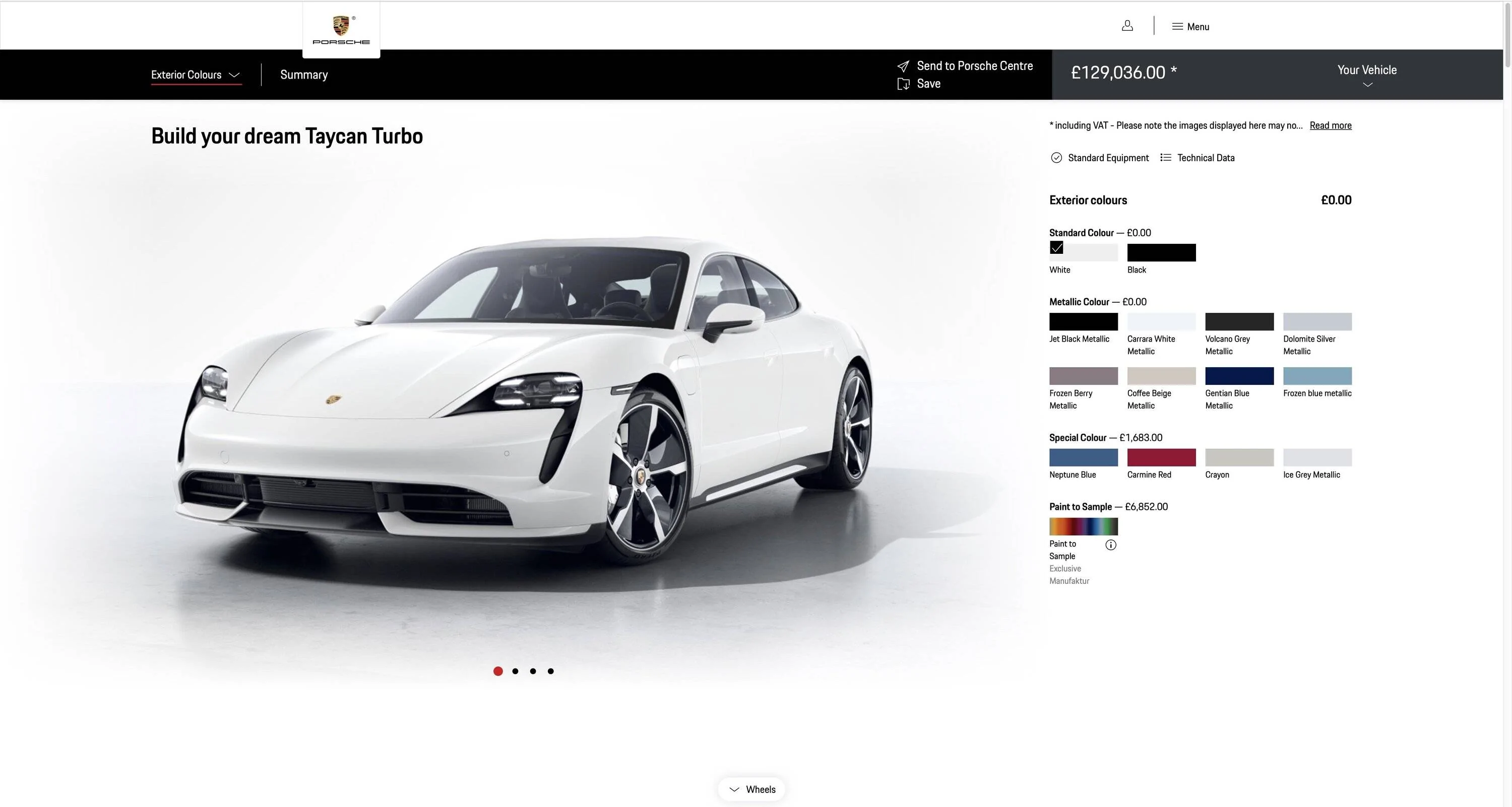1512x807 pixels.
Task: Pick the Neptune Blue special colour
Action: tap(1083, 457)
